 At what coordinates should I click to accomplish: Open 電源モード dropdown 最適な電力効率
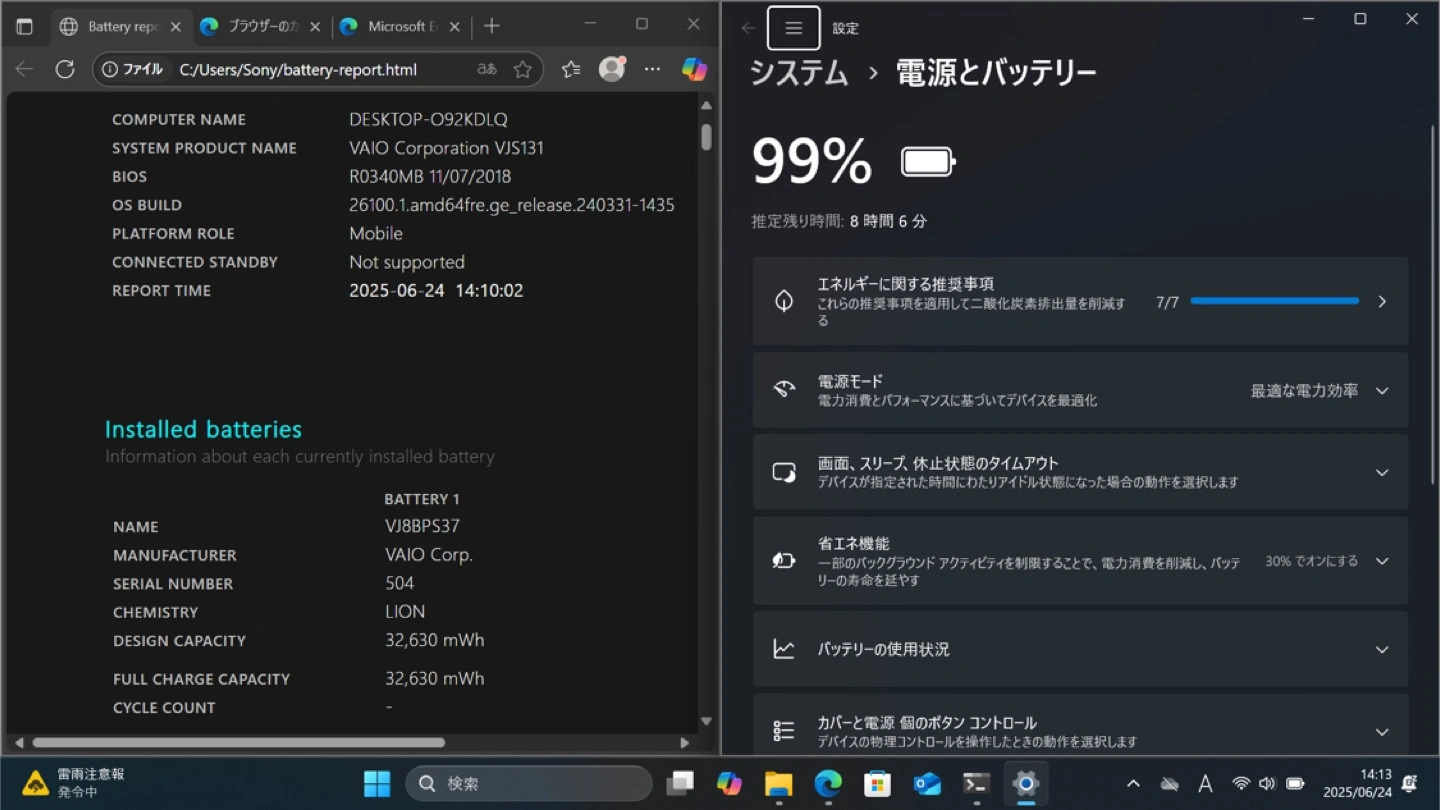pyautogui.click(x=1319, y=391)
